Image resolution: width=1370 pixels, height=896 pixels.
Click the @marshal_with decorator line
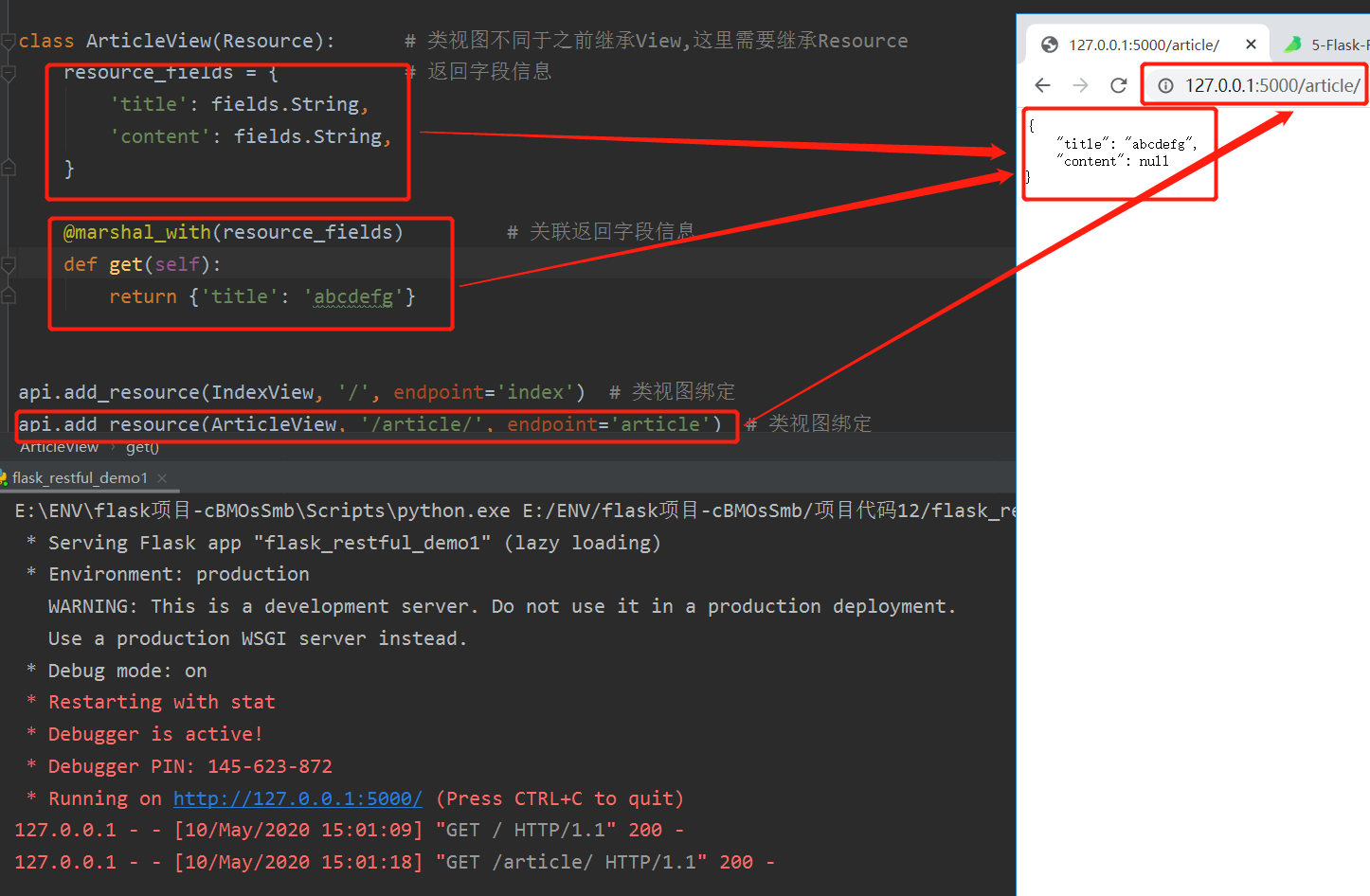point(233,232)
